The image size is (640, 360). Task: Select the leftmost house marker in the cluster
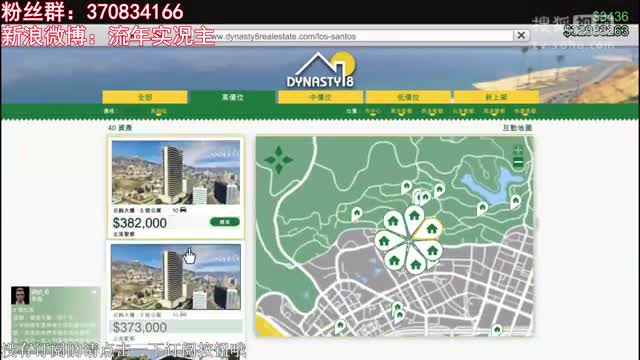point(384,242)
